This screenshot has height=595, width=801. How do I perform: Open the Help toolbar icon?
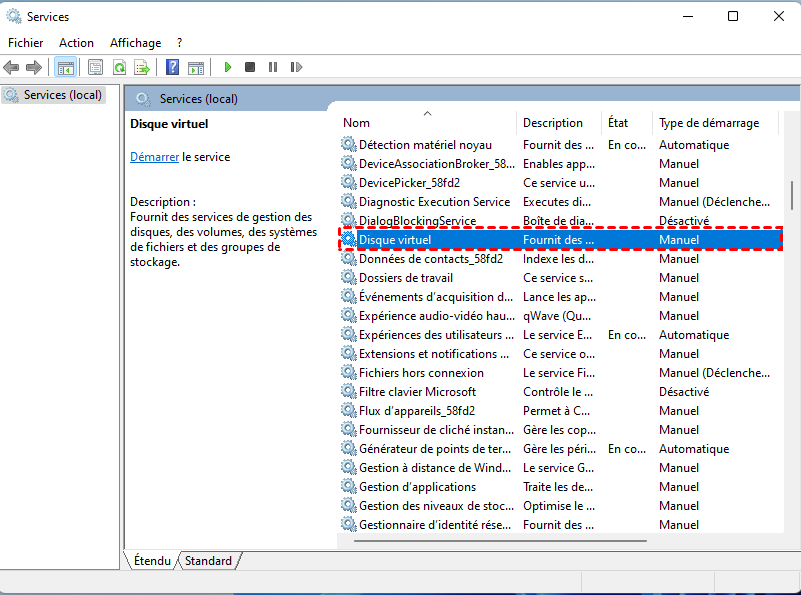point(173,67)
